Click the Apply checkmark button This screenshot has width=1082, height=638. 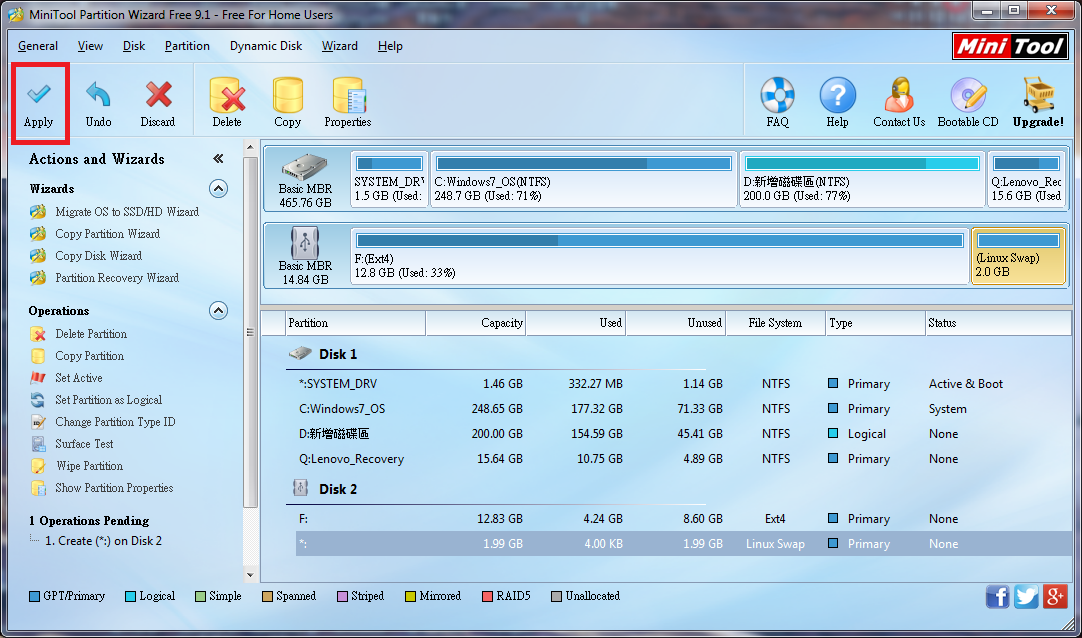pyautogui.click(x=39, y=103)
